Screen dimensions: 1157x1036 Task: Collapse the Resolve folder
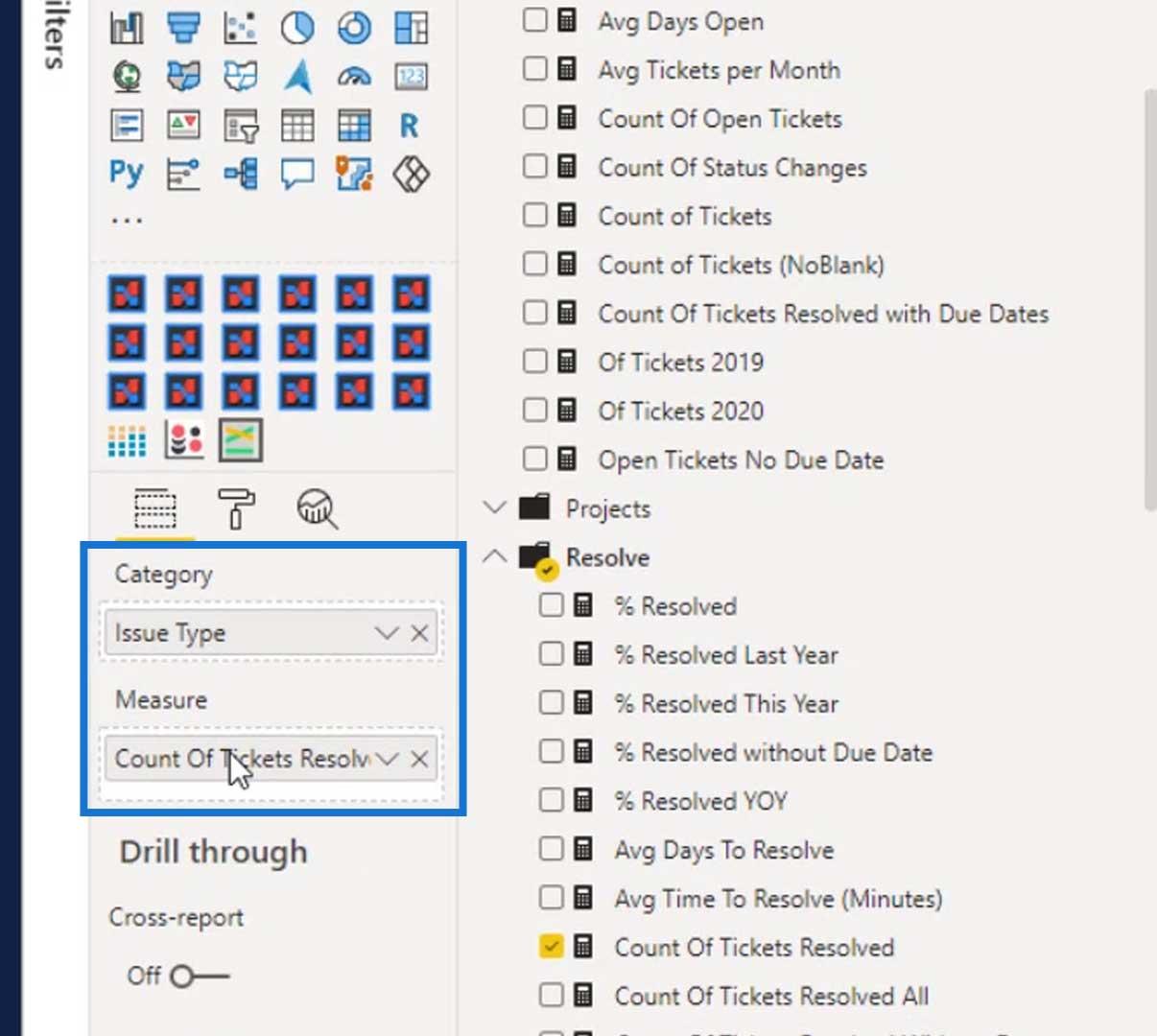point(494,556)
